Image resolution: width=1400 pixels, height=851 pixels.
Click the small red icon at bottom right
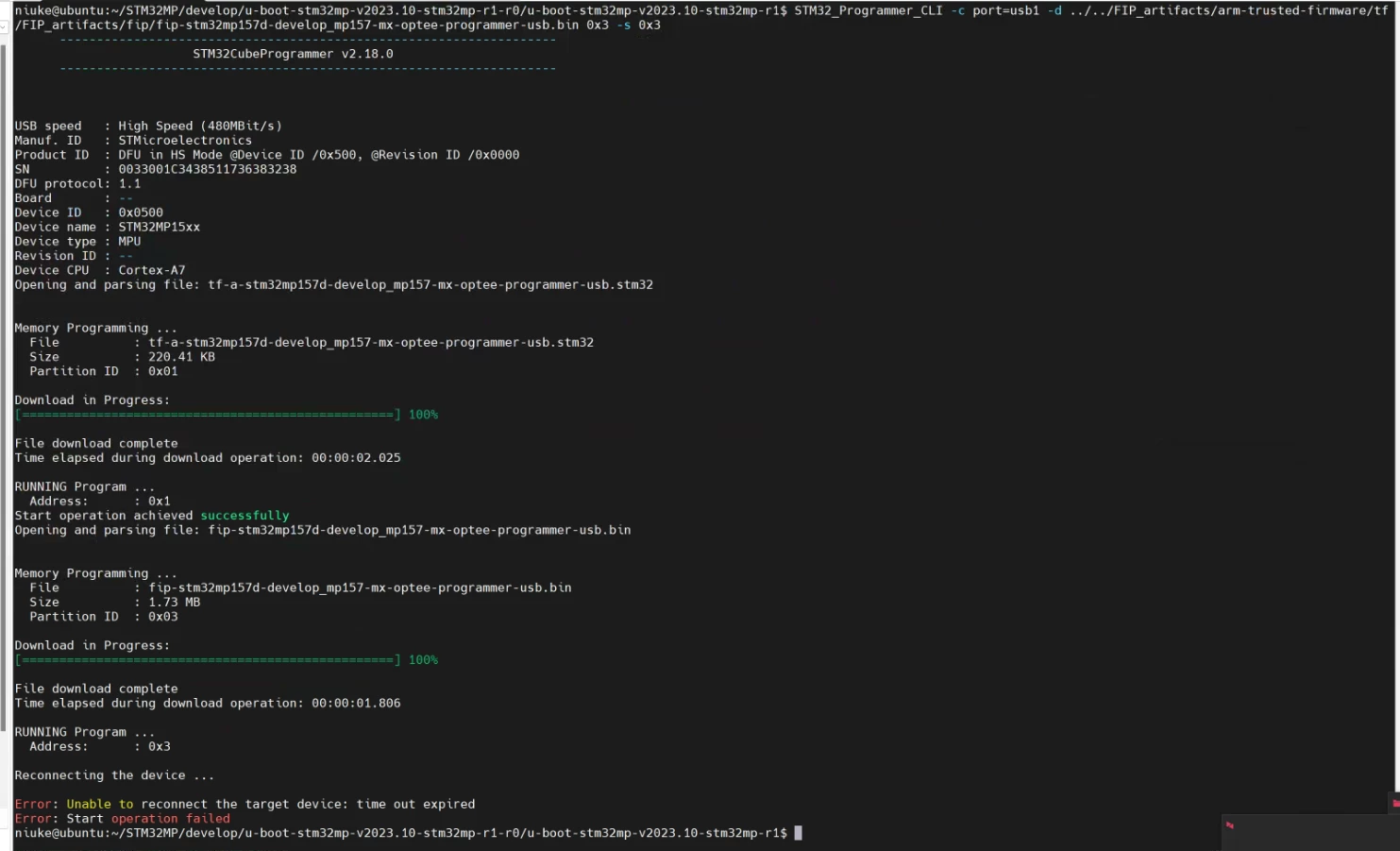[x=1229, y=825]
